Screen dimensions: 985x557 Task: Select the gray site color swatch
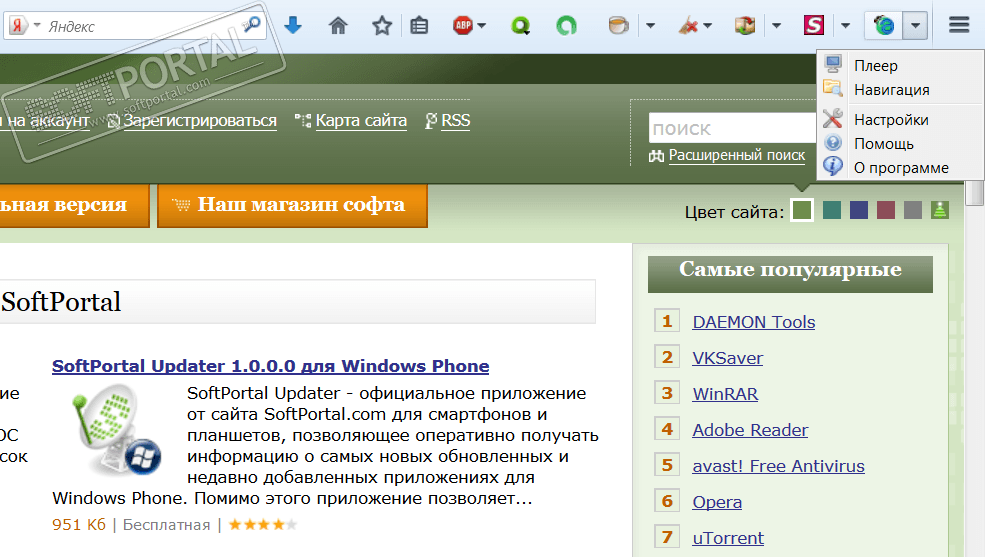pyautogui.click(x=913, y=210)
